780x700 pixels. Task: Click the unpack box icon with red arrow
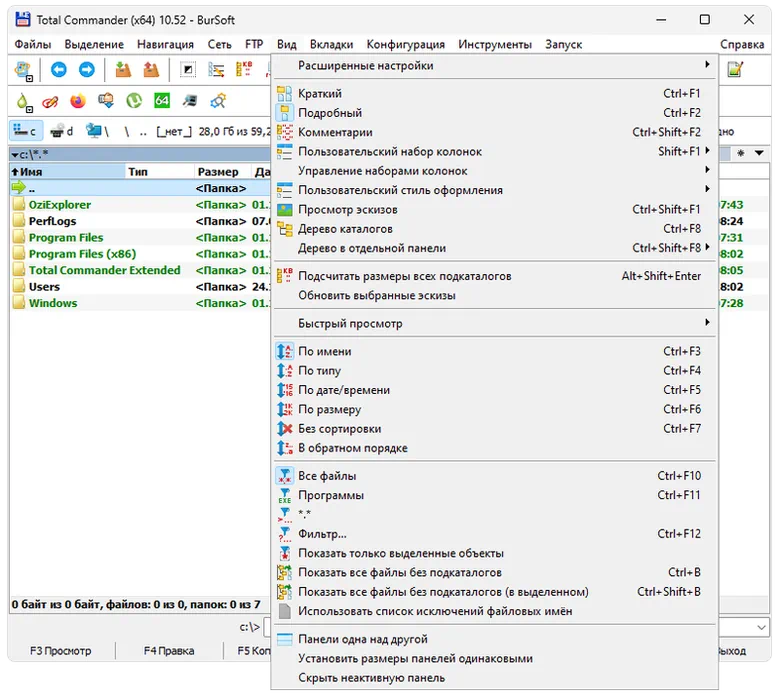[x=151, y=70]
